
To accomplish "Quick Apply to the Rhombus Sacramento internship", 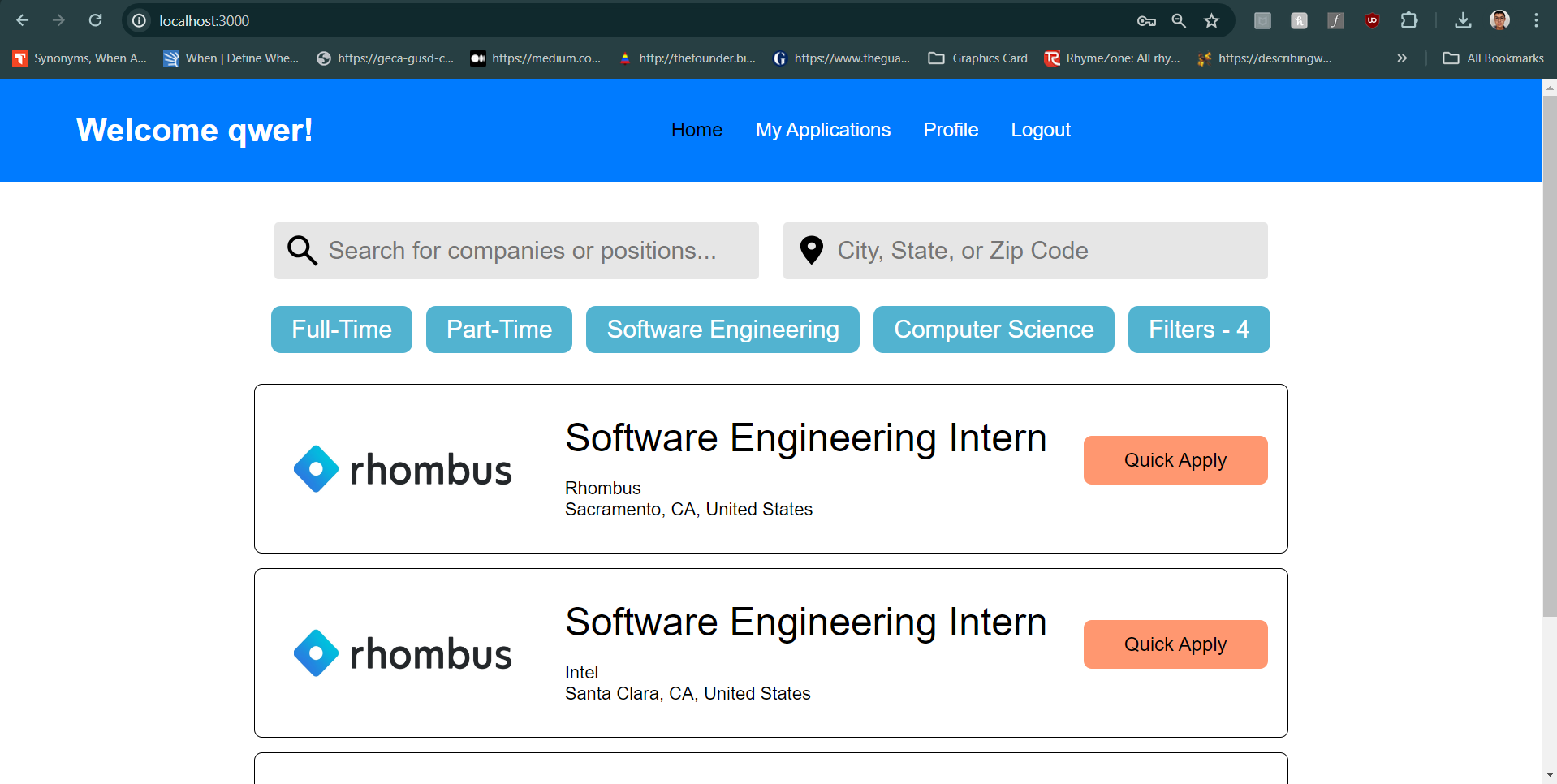I will pyautogui.click(x=1175, y=460).
